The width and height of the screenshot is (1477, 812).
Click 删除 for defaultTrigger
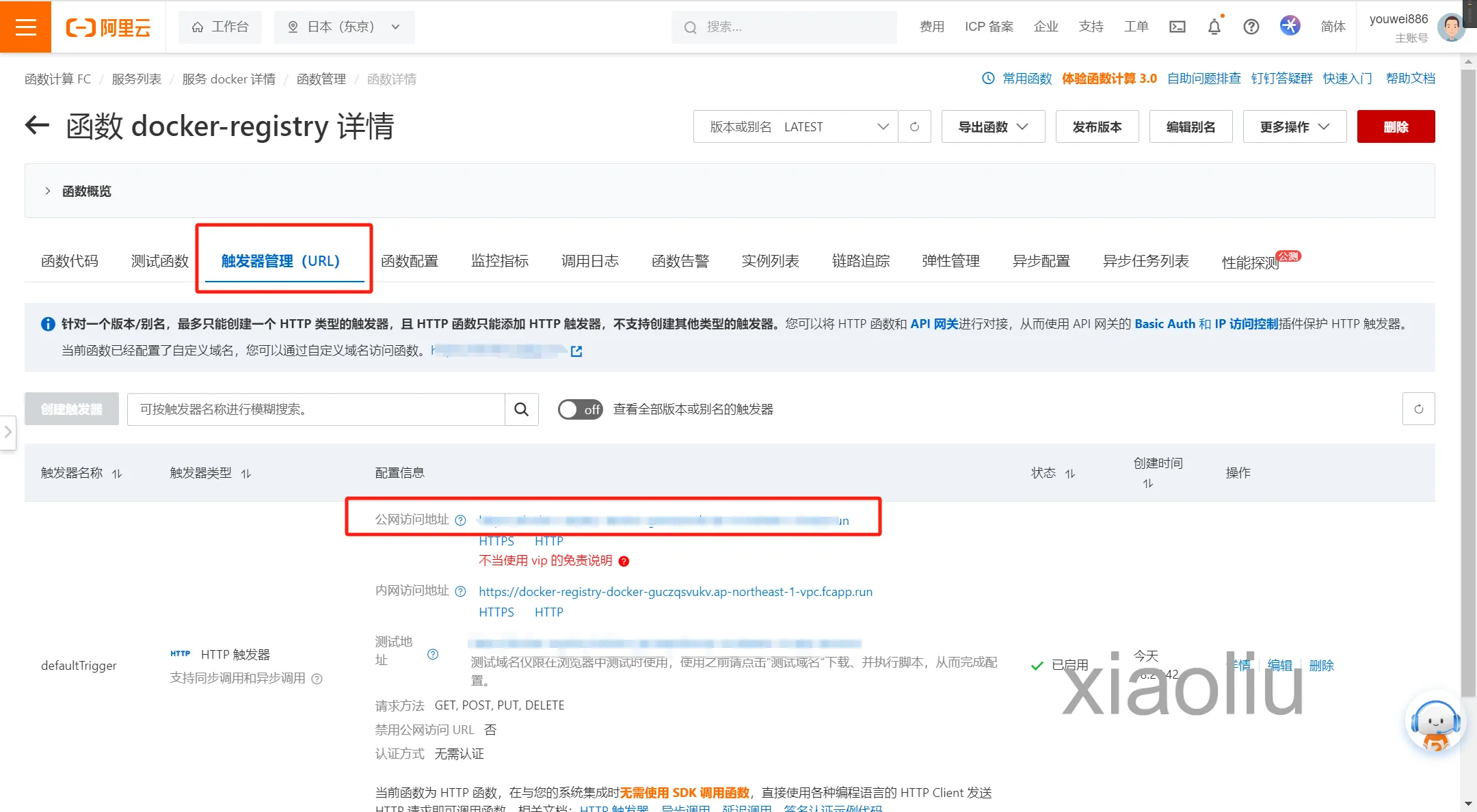pos(1321,665)
